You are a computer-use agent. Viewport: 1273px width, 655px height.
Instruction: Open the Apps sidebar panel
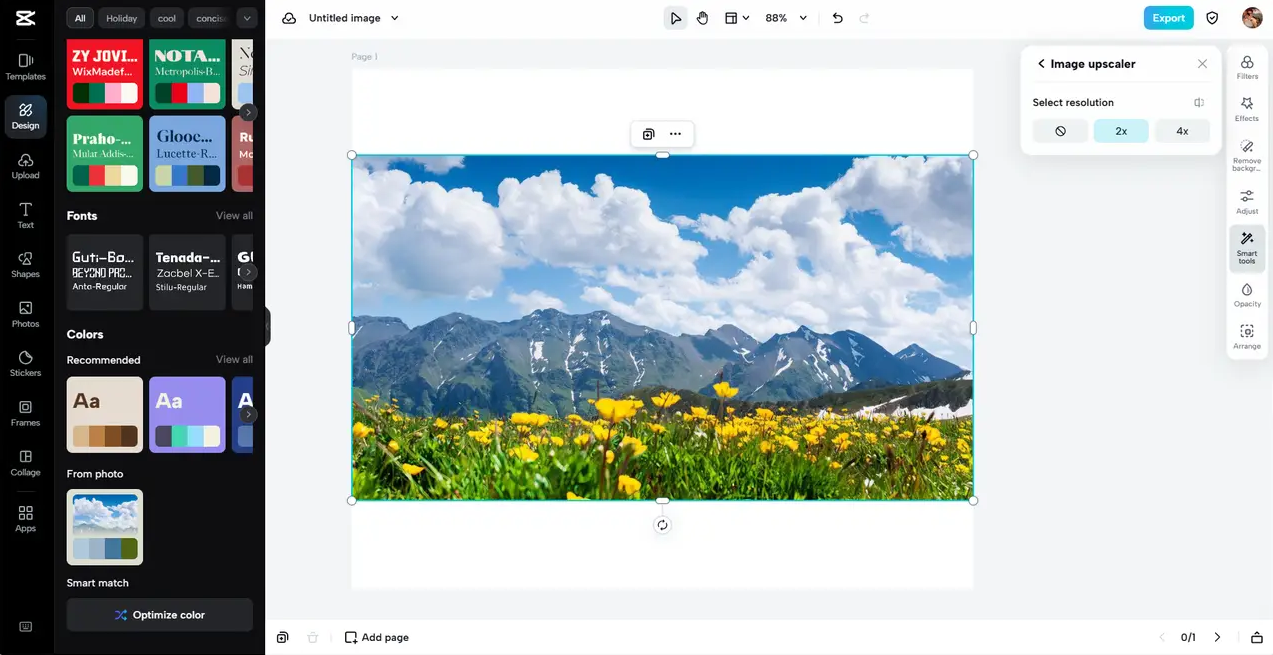pyautogui.click(x=26, y=518)
